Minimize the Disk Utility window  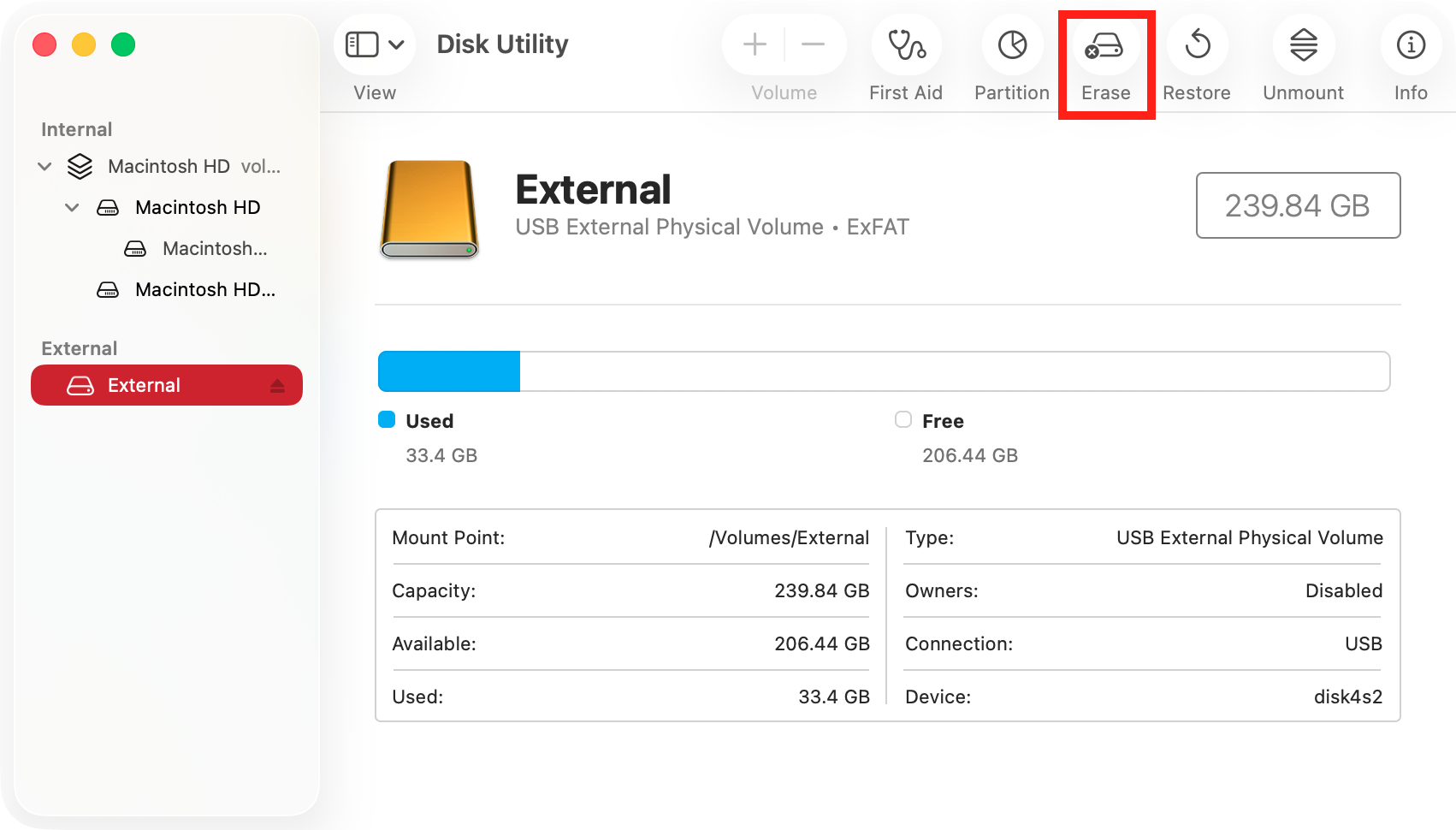[83, 44]
